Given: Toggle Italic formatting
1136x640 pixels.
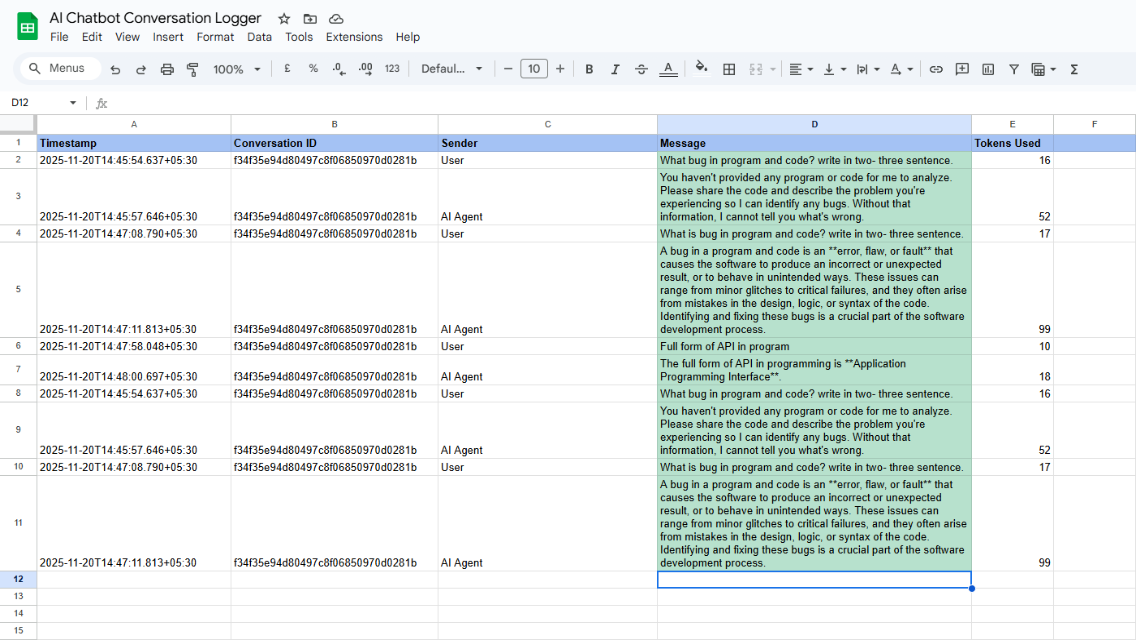Looking at the screenshot, I should point(615,69).
